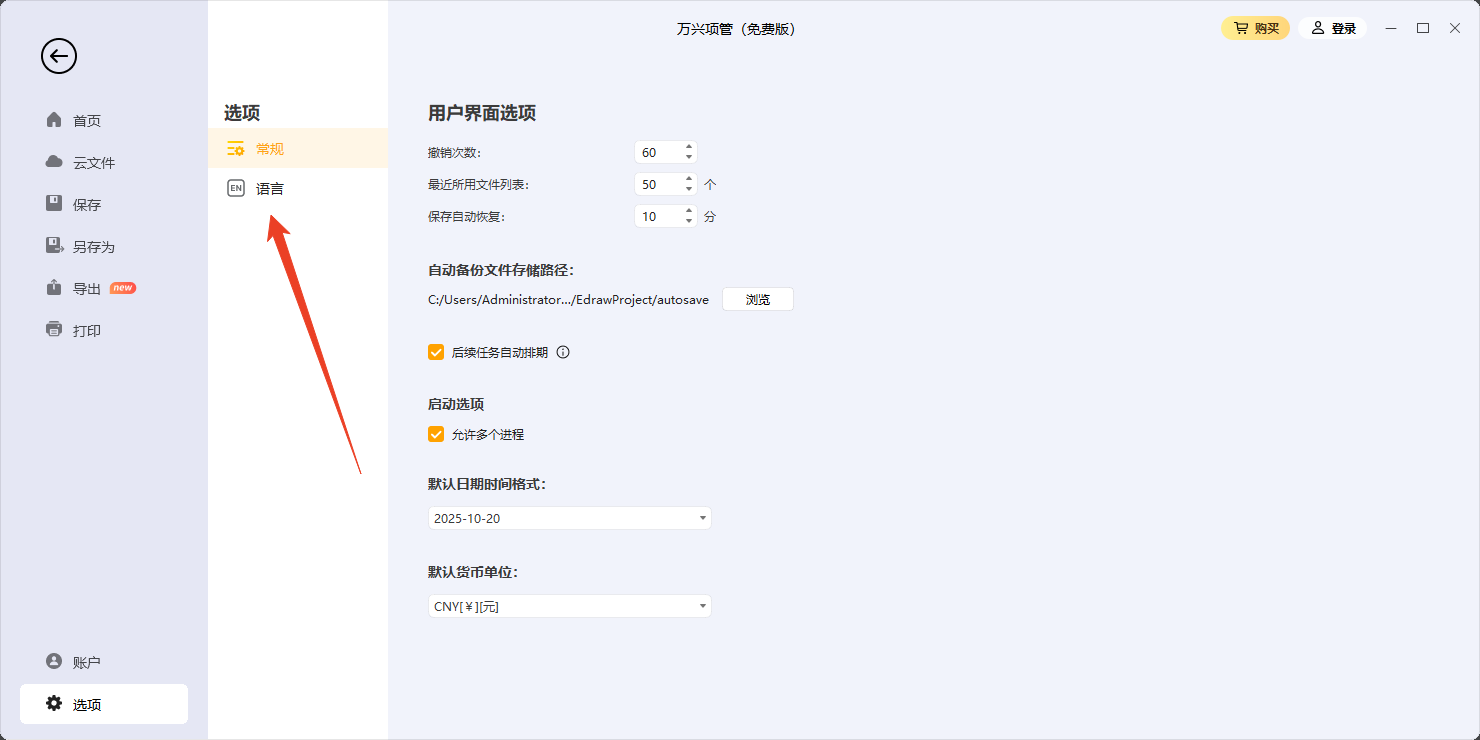Click the back arrow circle icon
Image resolution: width=1480 pixels, height=740 pixels.
tap(59, 56)
